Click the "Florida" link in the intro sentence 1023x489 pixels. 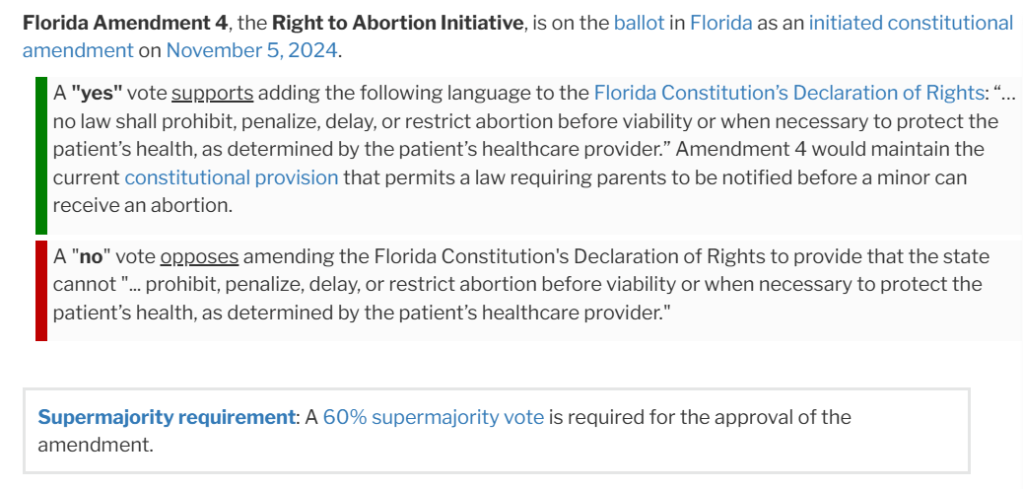[720, 22]
